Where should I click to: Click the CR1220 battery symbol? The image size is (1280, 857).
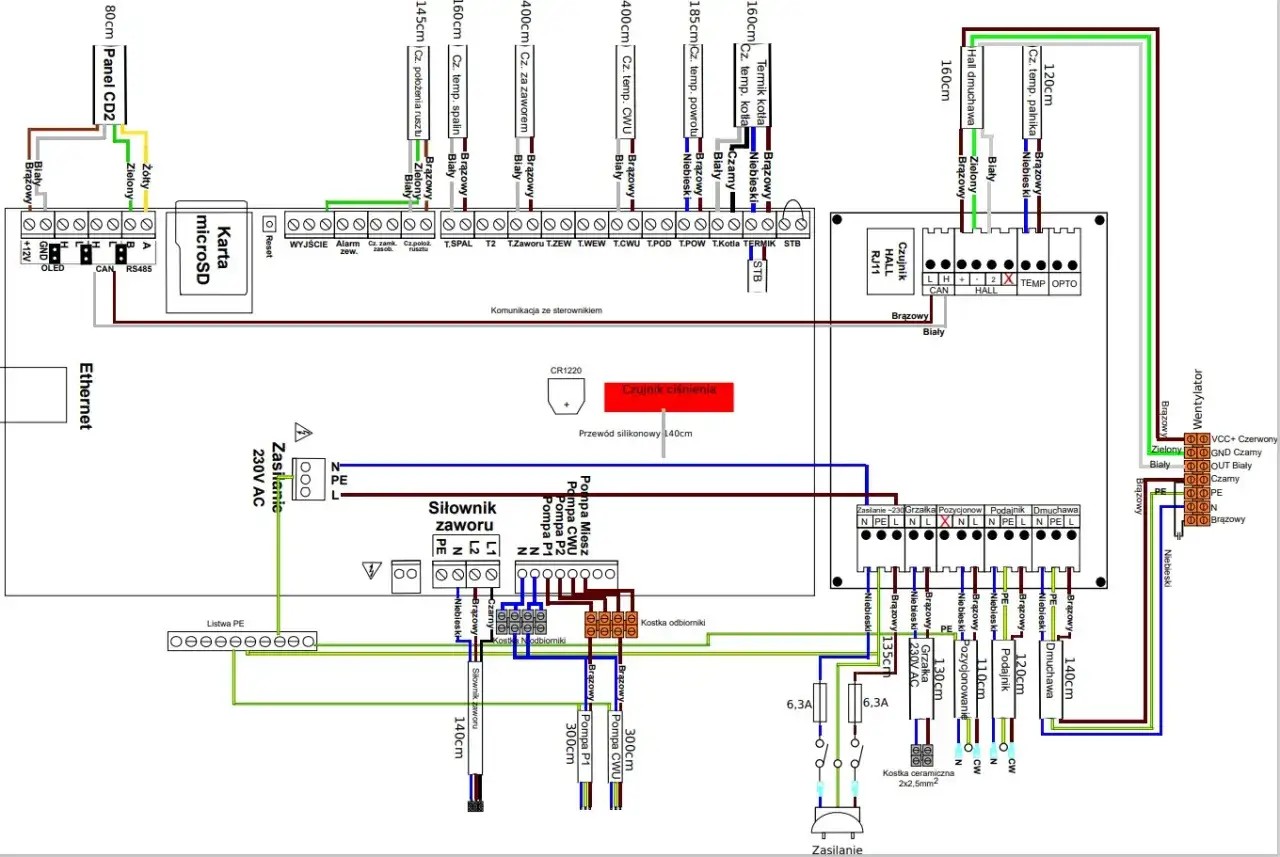click(x=566, y=395)
